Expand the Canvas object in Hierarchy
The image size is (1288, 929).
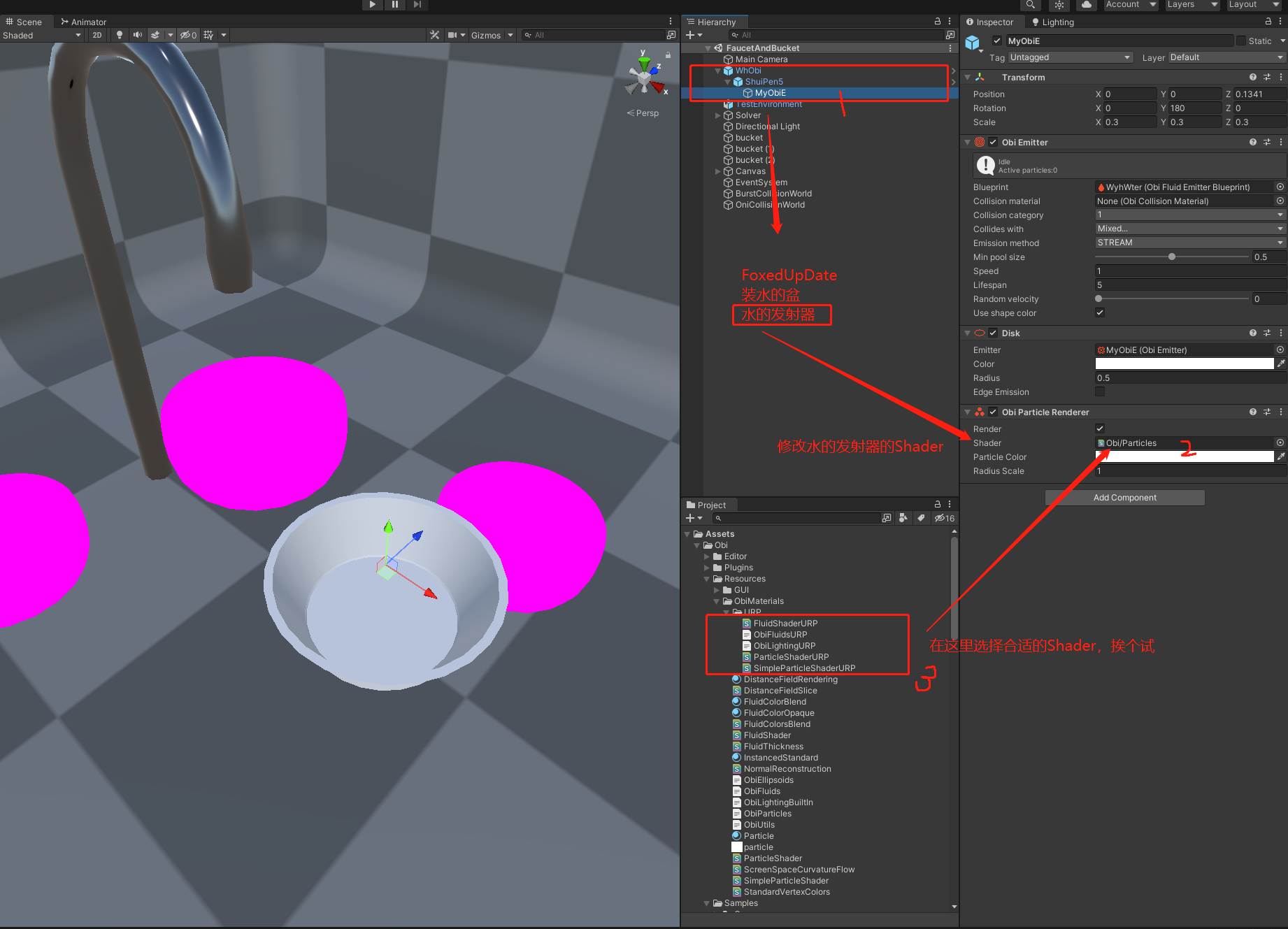click(x=717, y=171)
